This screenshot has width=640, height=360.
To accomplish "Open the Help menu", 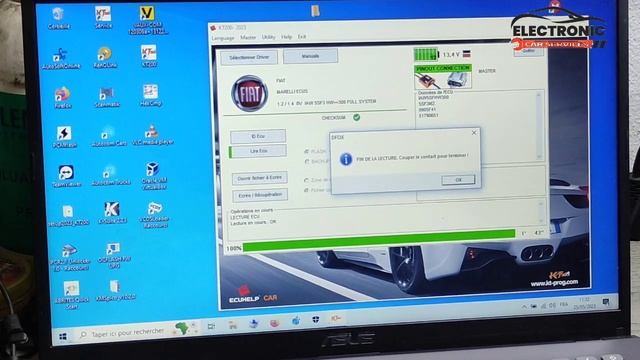I will coord(287,37).
